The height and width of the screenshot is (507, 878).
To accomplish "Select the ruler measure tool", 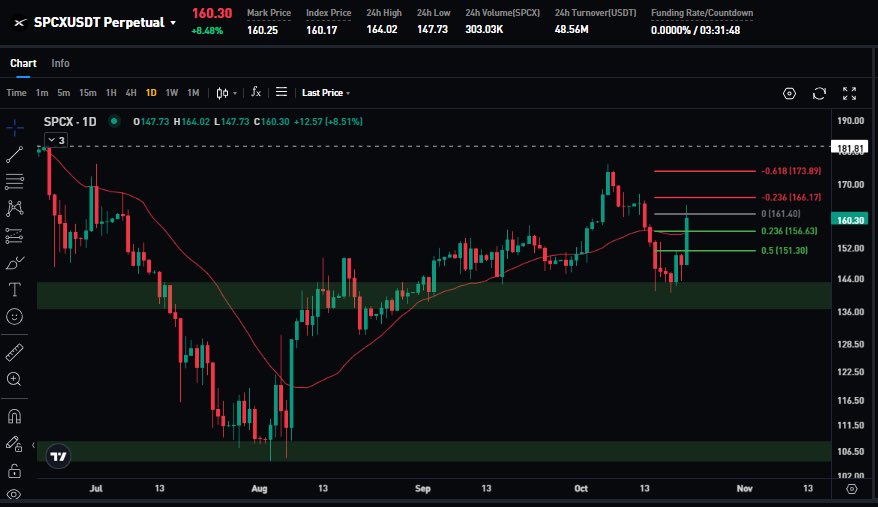I will pos(15,352).
